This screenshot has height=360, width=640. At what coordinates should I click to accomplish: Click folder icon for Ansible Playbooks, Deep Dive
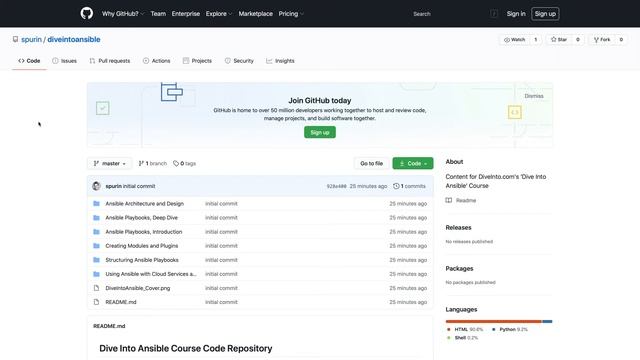coord(96,218)
